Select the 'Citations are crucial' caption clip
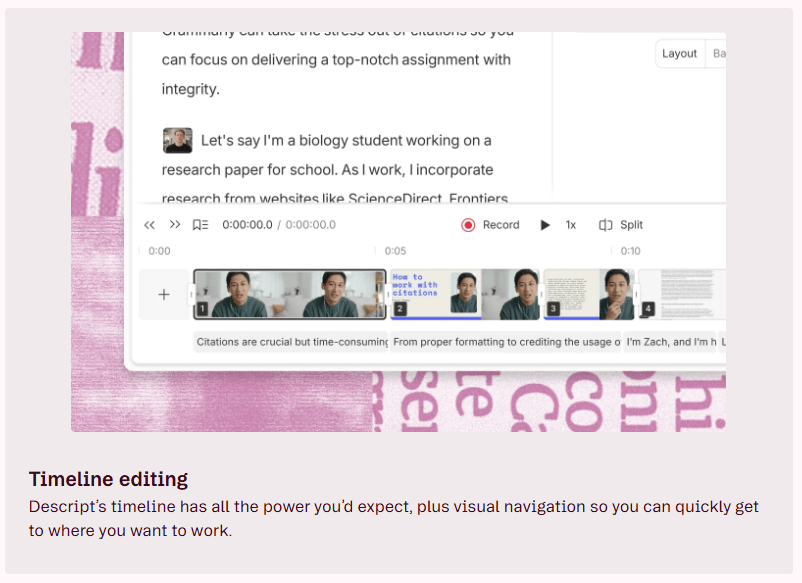The image size is (802, 583). coord(291,342)
